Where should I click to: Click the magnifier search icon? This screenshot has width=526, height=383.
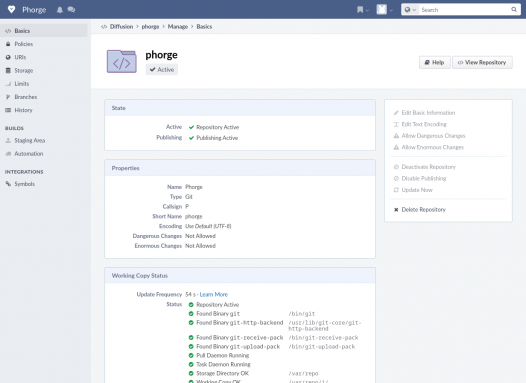click(514, 9)
